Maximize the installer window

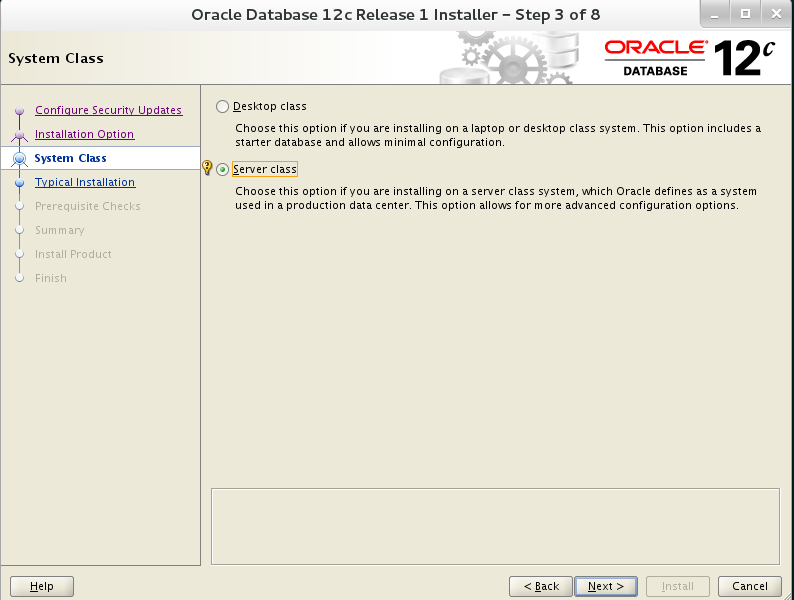pos(745,14)
